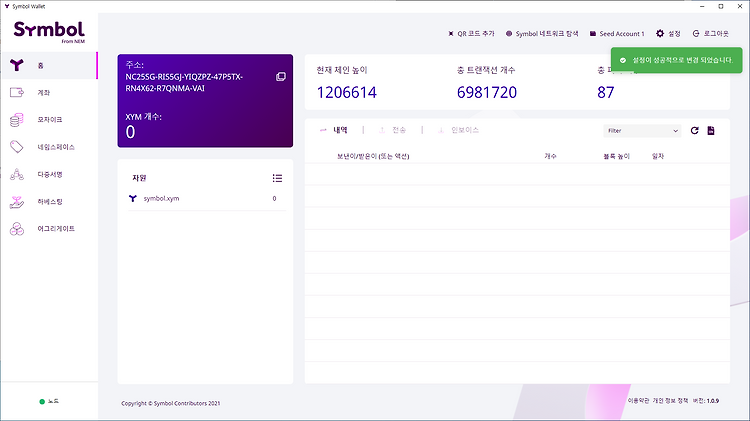750x421 pixels.
Task: Click the value 87 in stats
Action: (x=606, y=92)
